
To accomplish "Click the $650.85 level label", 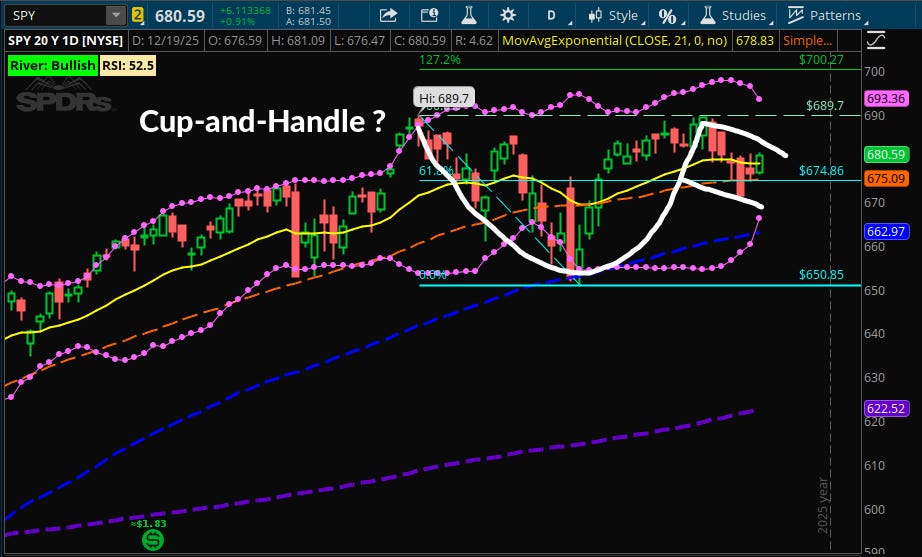I will coord(821,274).
